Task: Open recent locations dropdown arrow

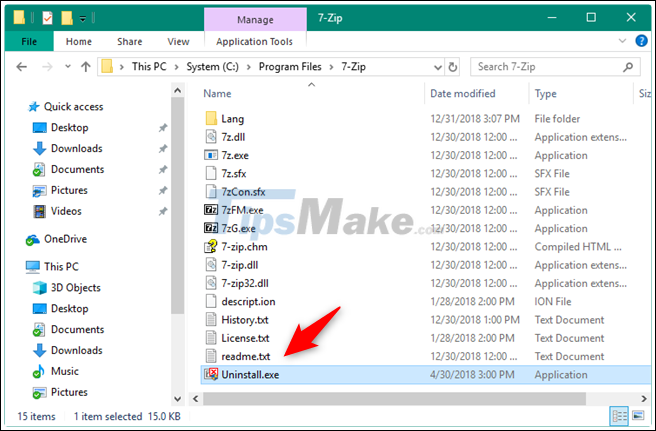Action: pos(68,67)
